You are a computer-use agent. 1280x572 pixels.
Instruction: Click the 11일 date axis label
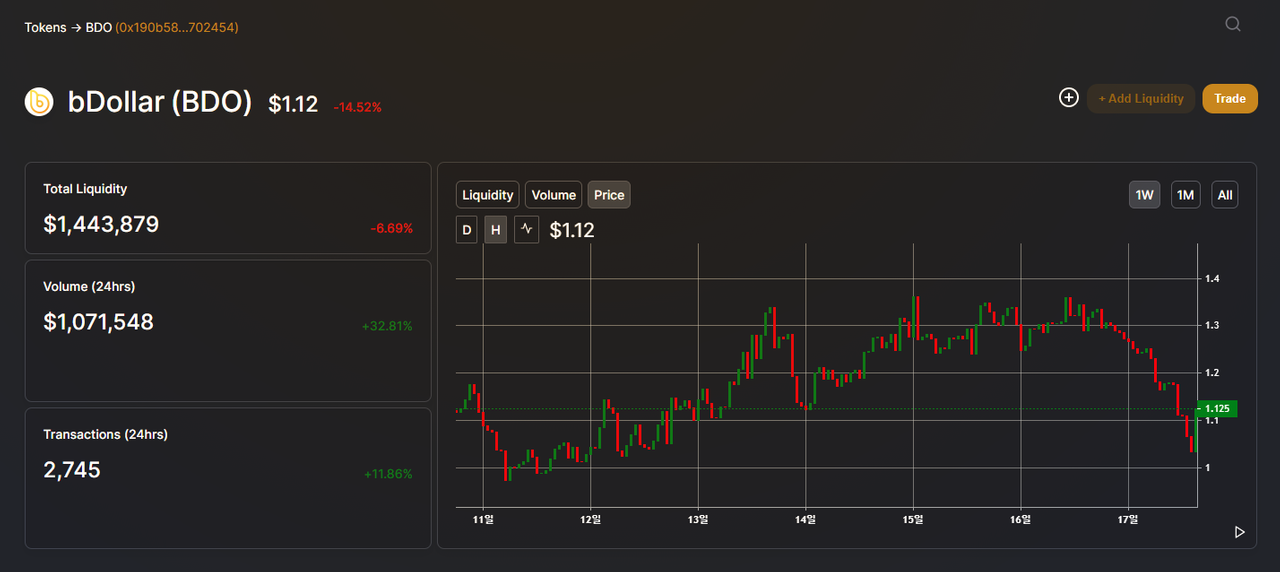[x=483, y=519]
